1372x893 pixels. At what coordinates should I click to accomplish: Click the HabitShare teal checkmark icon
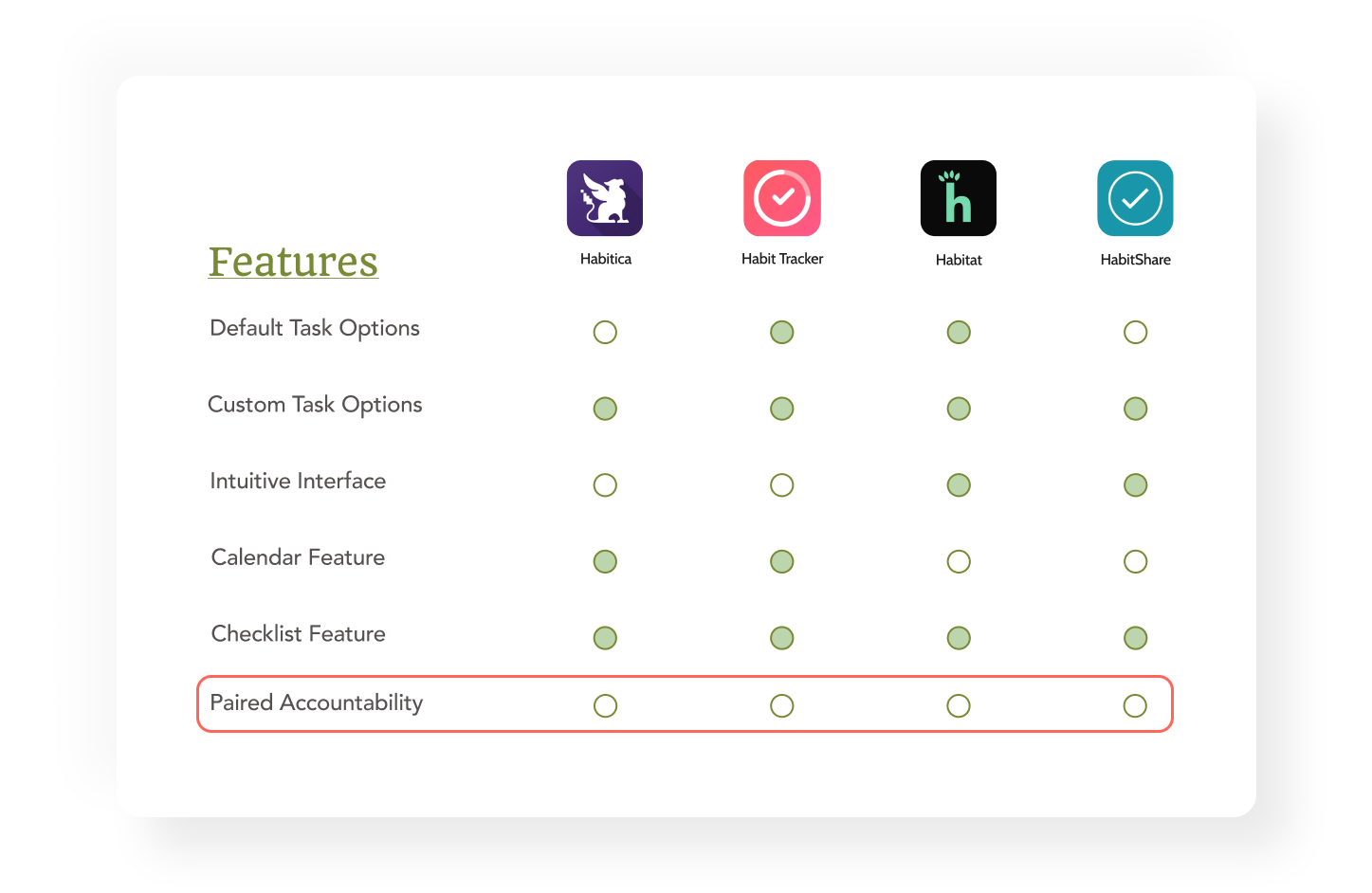1135,198
